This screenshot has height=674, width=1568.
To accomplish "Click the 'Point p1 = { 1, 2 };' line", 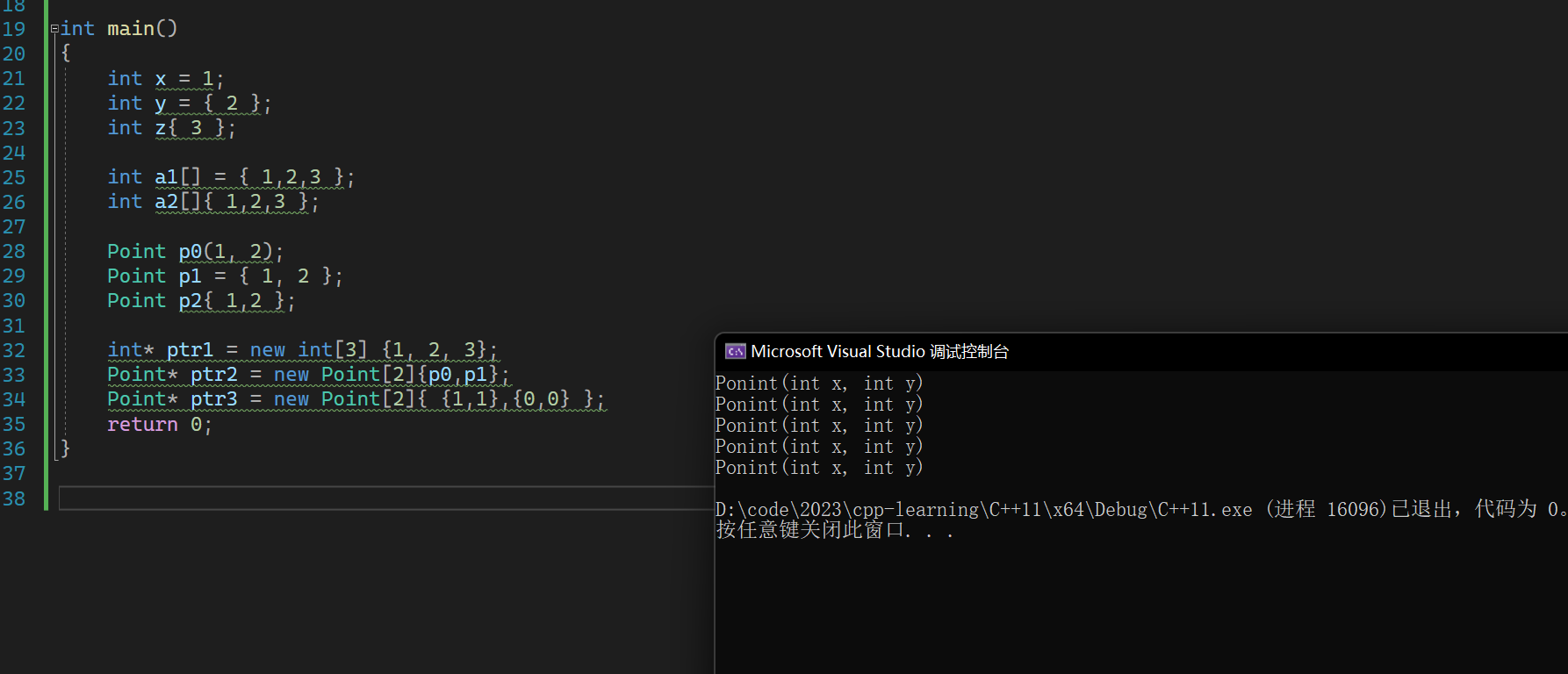I will click(225, 276).
